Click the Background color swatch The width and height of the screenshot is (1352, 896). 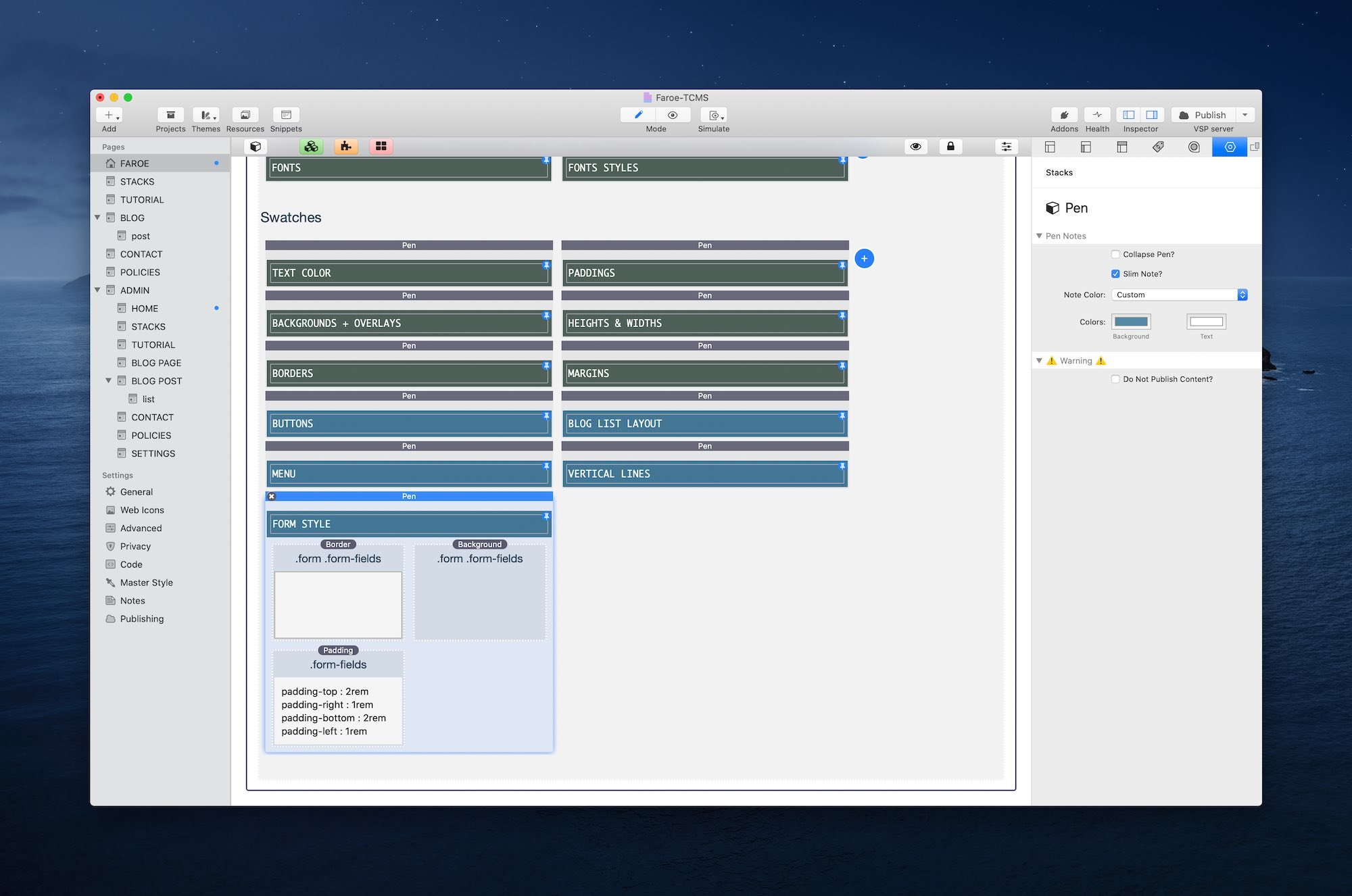tap(1131, 322)
